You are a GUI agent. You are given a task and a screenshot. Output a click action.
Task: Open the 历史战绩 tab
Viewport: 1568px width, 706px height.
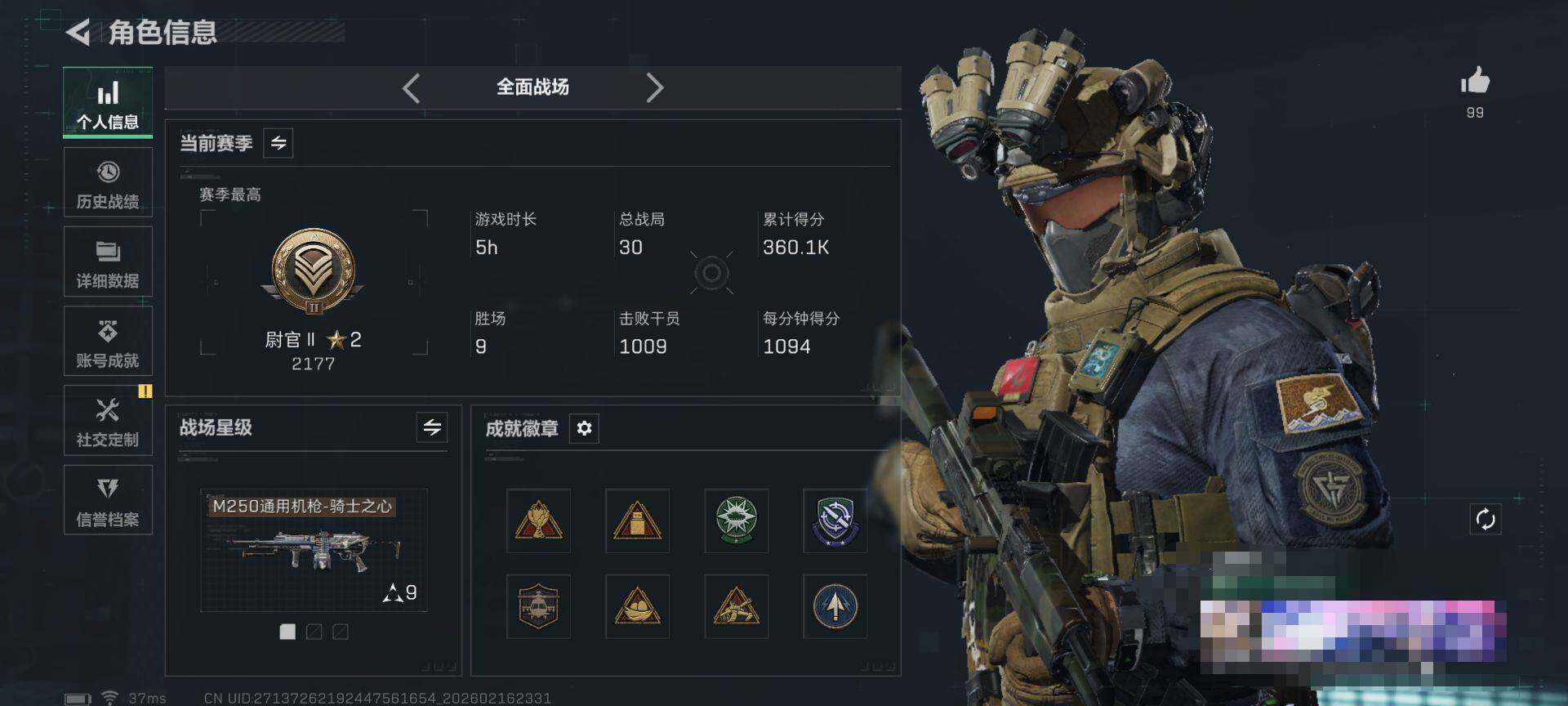click(108, 183)
